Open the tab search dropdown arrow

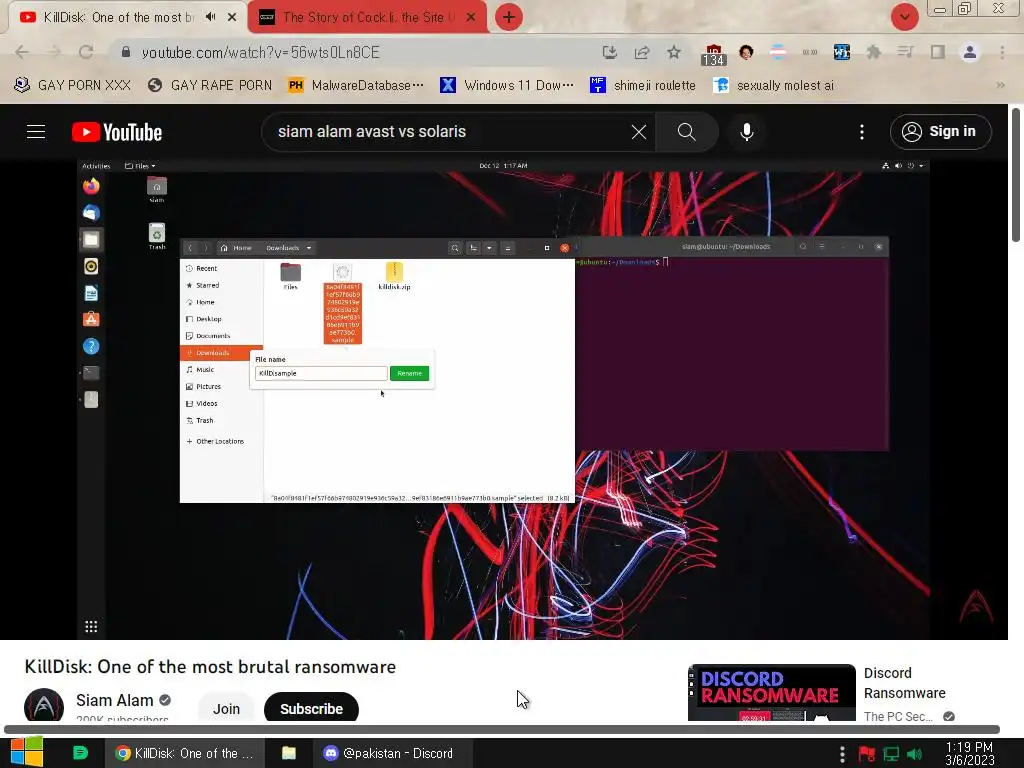(x=904, y=17)
